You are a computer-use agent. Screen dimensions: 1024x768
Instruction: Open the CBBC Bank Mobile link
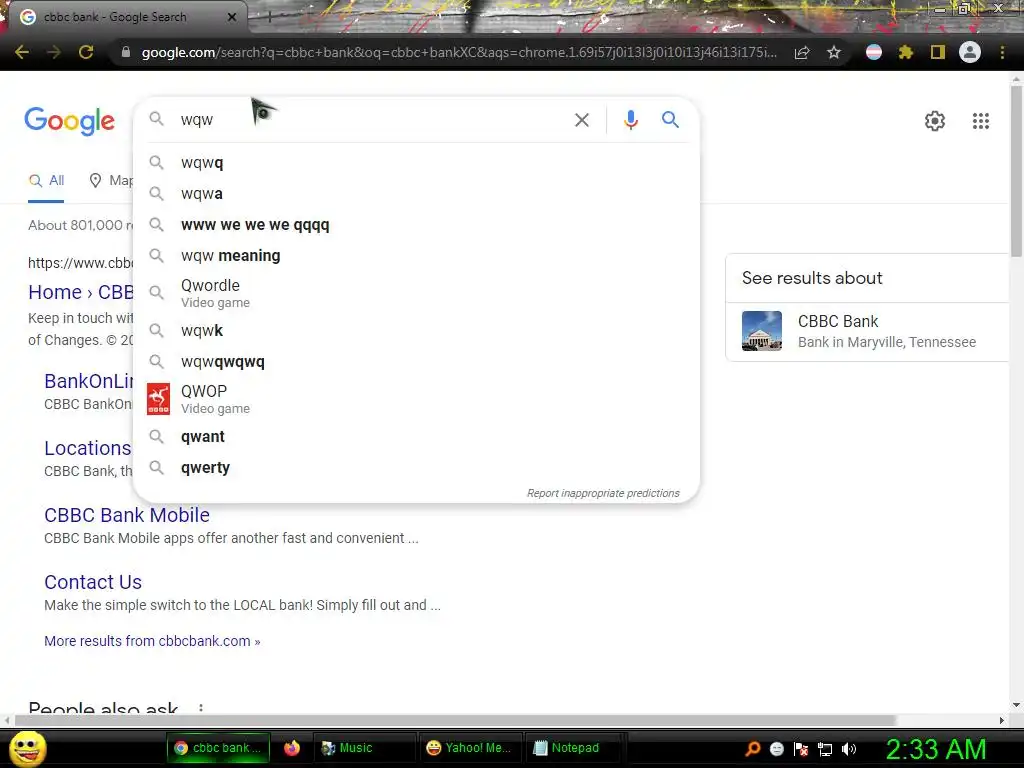pos(127,515)
